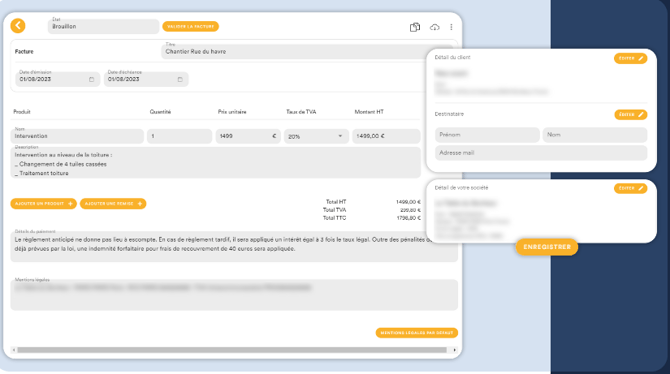
Task: Edit the Détail du client section
Action: point(631,59)
